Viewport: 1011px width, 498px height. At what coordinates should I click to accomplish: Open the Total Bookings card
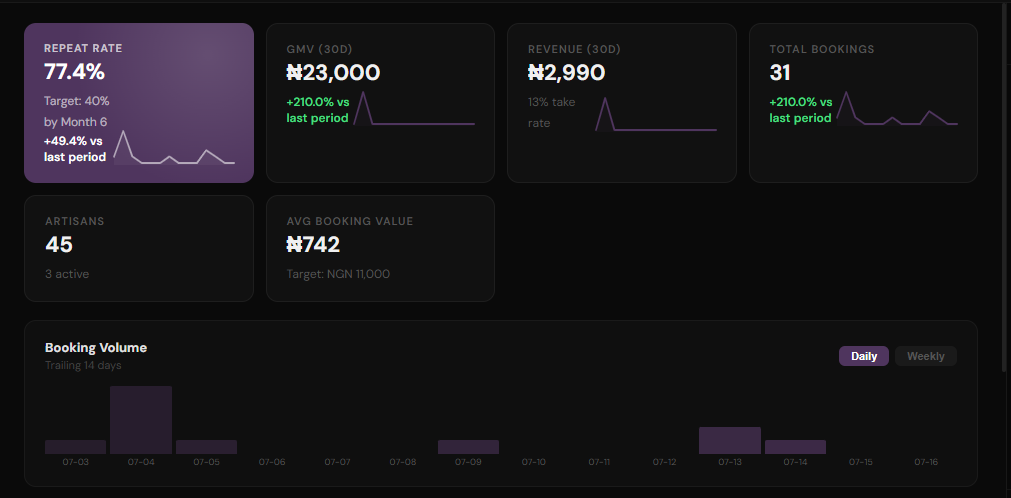(863, 103)
